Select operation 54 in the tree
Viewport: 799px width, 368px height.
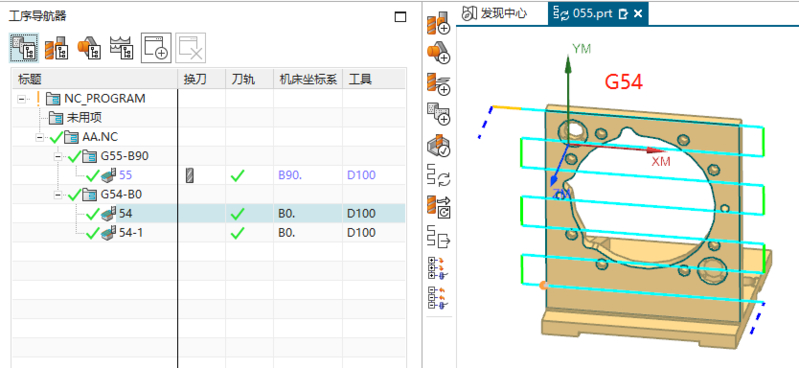tap(125, 214)
